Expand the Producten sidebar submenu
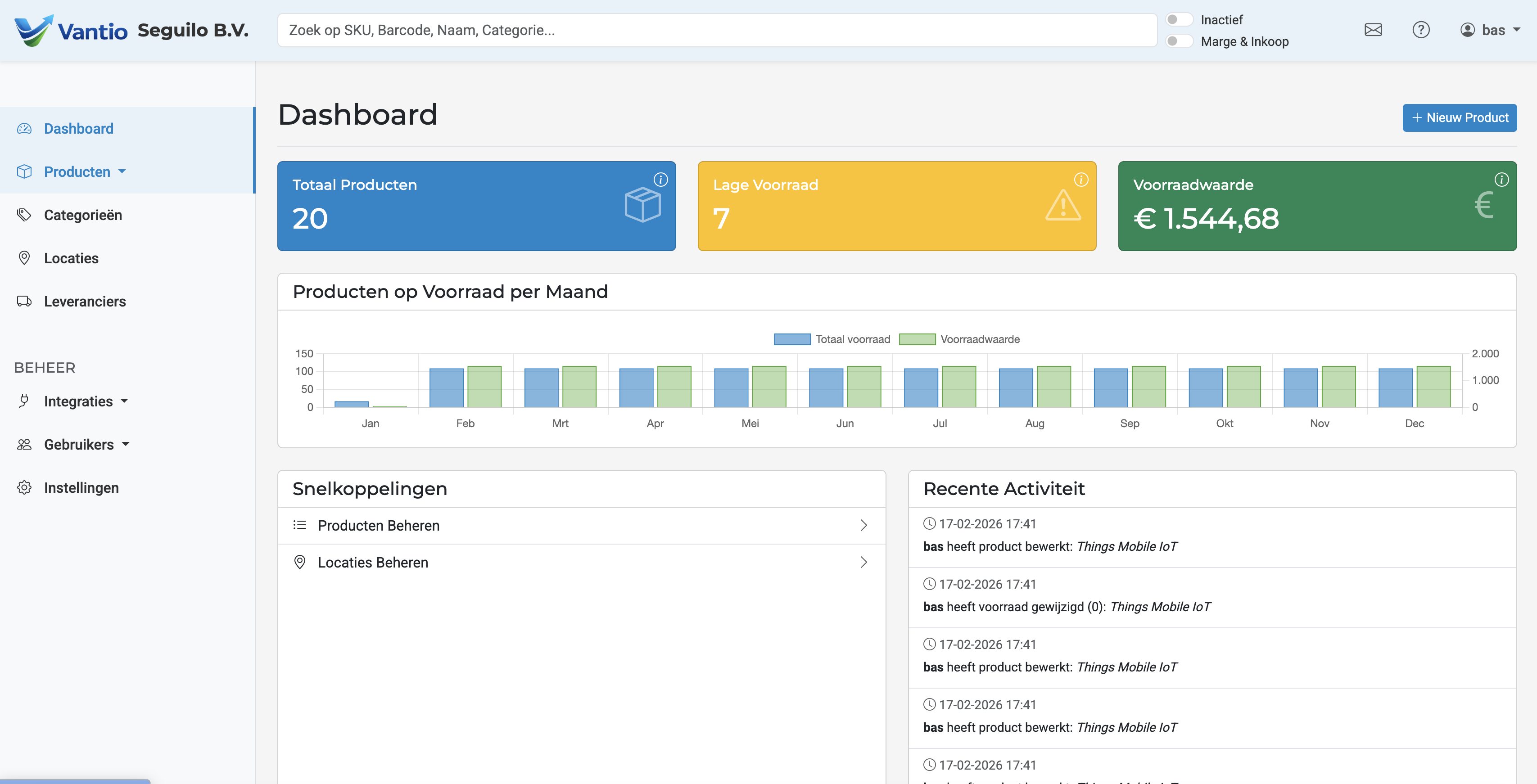The width and height of the screenshot is (1537, 784). pos(85,172)
